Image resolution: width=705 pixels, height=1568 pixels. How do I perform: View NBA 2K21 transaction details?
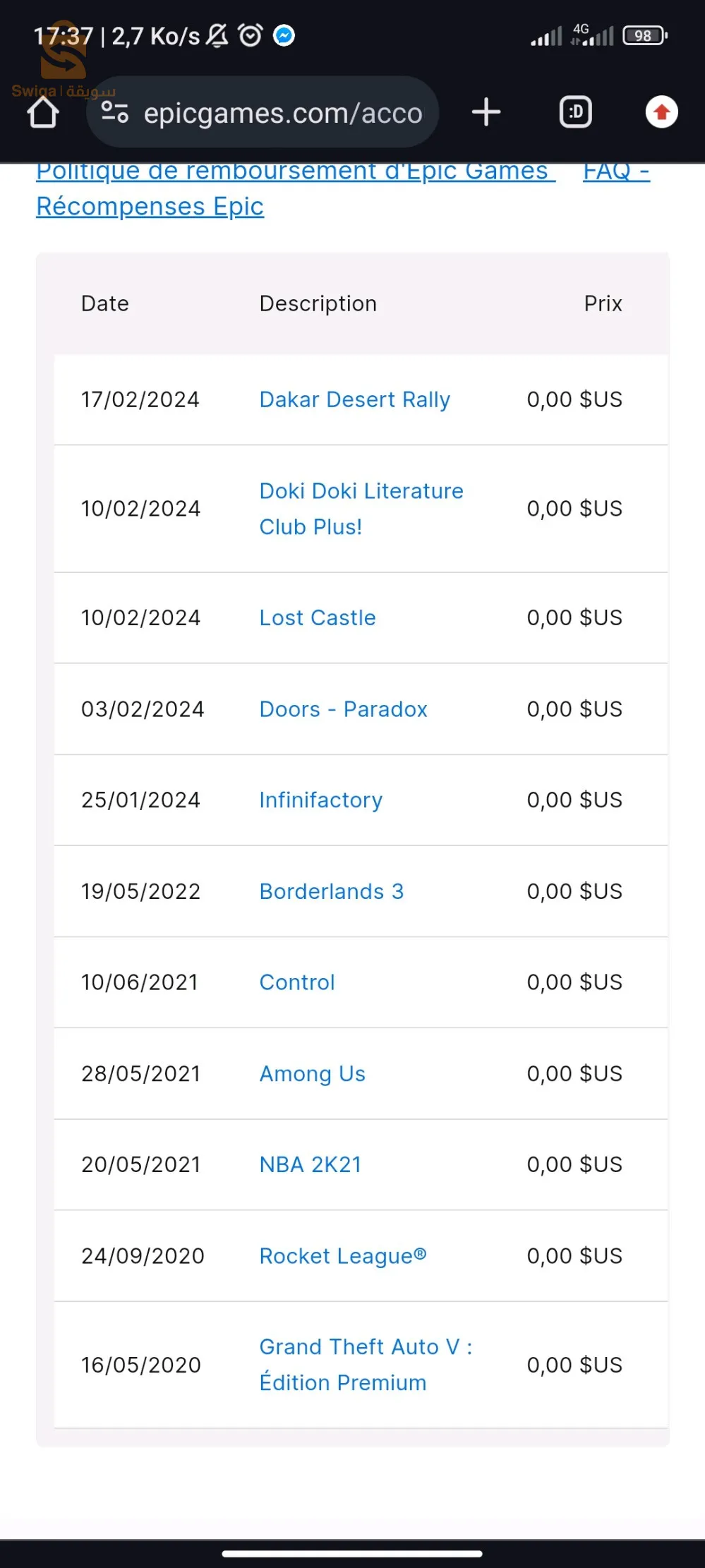pyautogui.click(x=310, y=1164)
